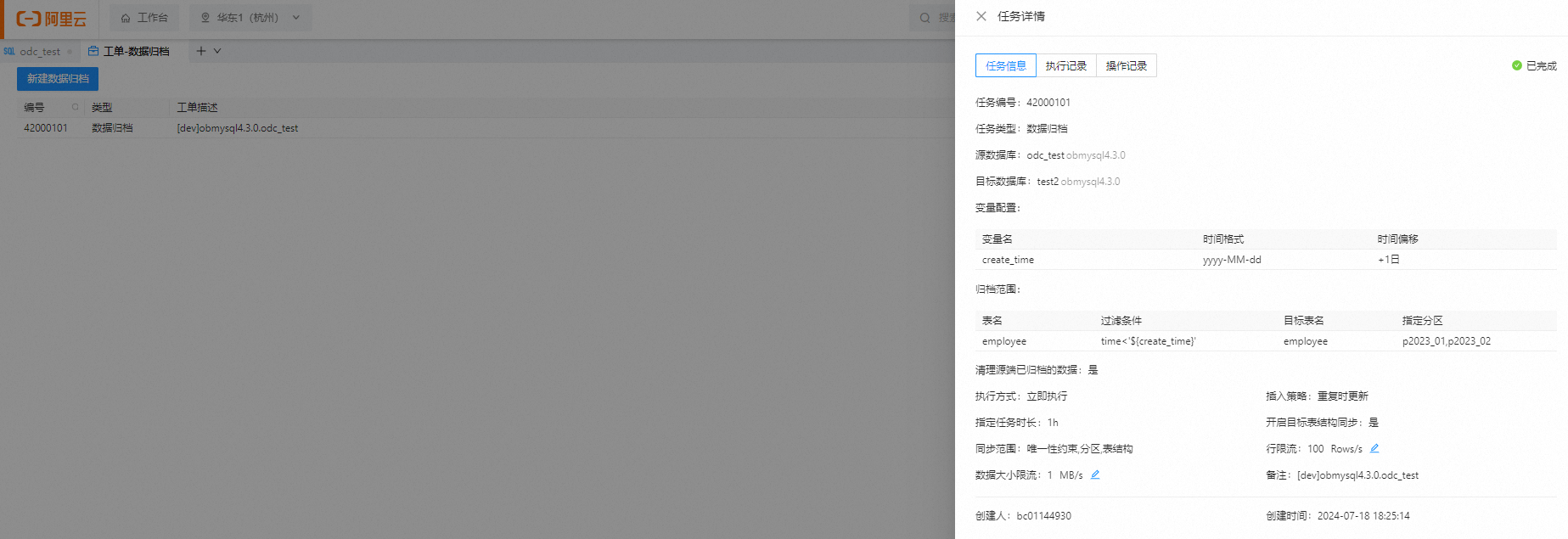The width and height of the screenshot is (1568, 539).
Task: Click the source database odc_test value
Action: coord(1045,155)
